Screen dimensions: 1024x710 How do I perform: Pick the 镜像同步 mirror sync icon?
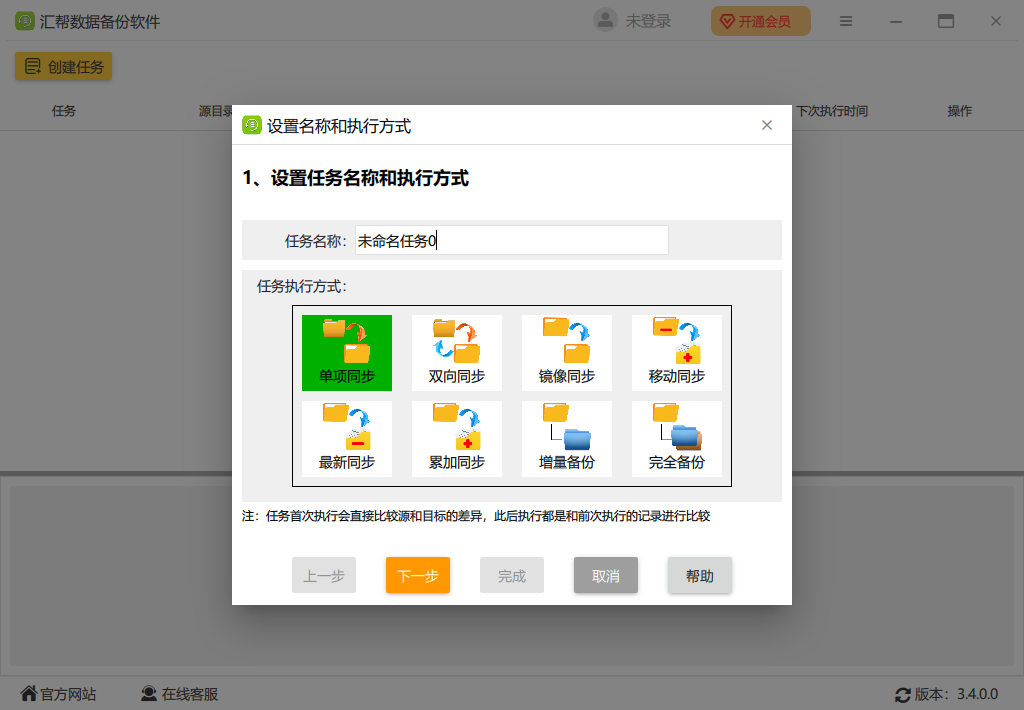(566, 351)
